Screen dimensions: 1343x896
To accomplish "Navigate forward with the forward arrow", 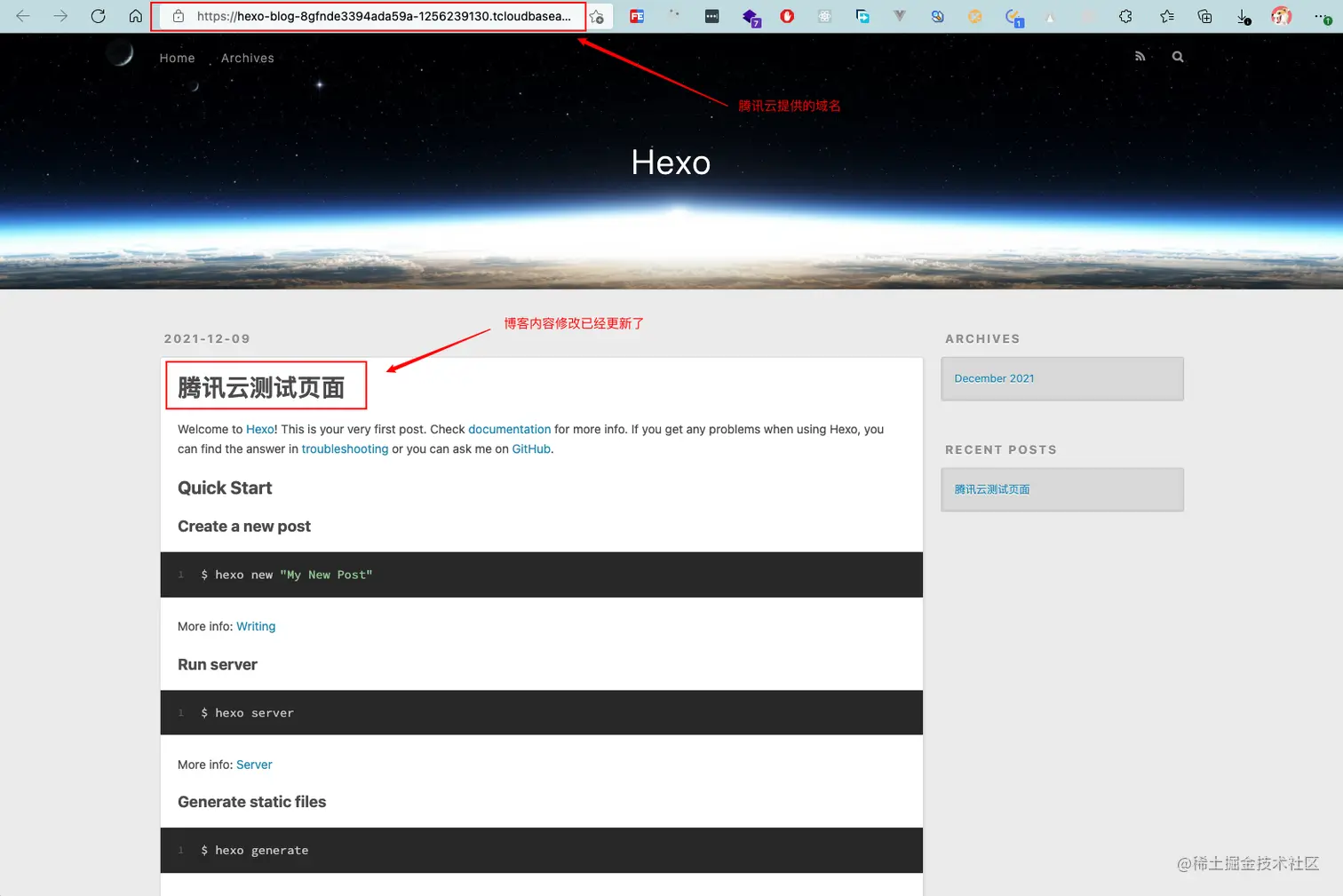I will (60, 15).
